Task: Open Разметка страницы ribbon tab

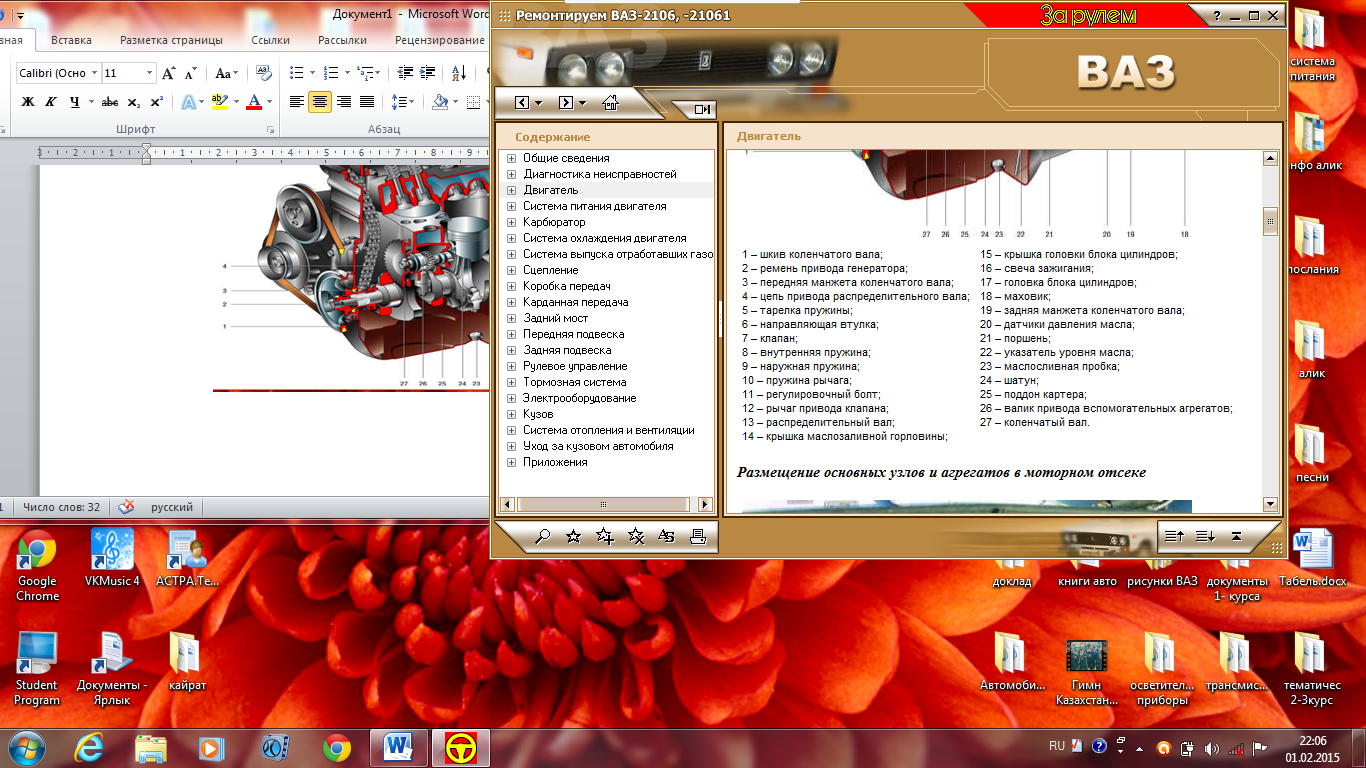Action: click(x=171, y=40)
